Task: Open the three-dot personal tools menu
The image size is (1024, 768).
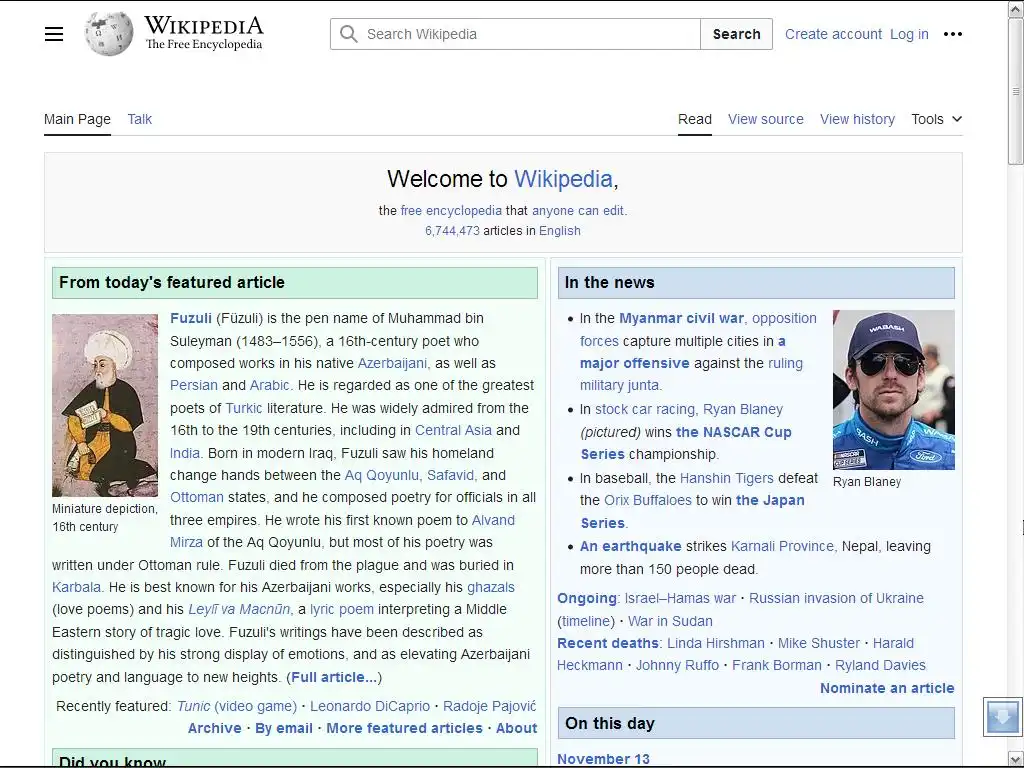Action: click(953, 34)
